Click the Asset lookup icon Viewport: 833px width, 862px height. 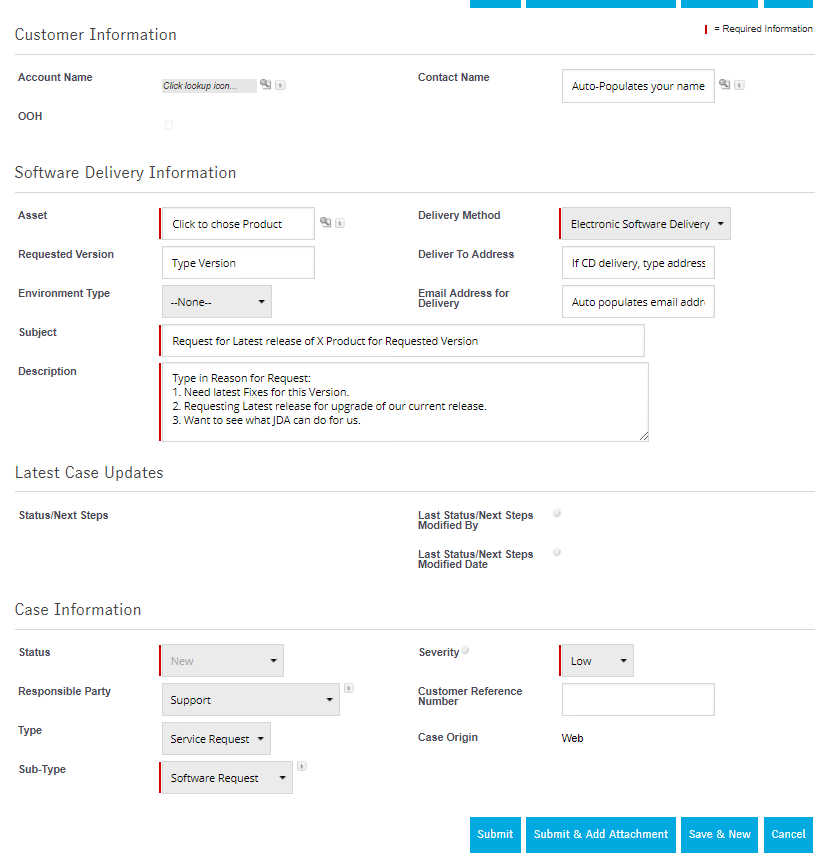coord(325,222)
